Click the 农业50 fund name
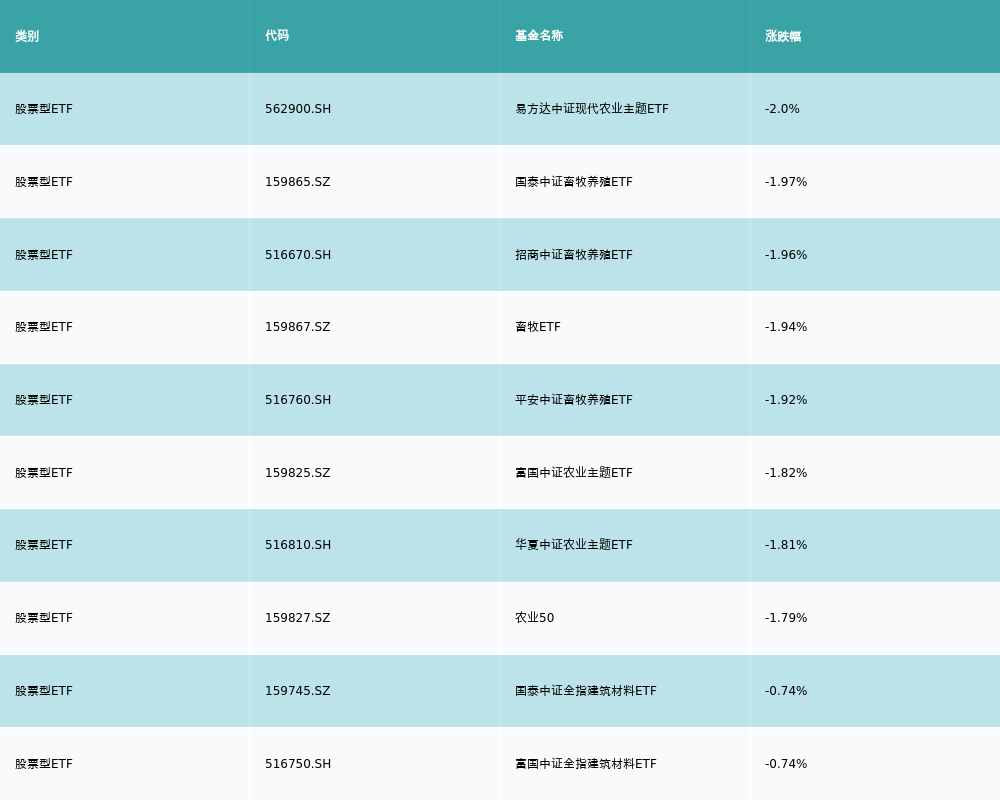Viewport: 1000px width, 800px height. click(x=534, y=618)
